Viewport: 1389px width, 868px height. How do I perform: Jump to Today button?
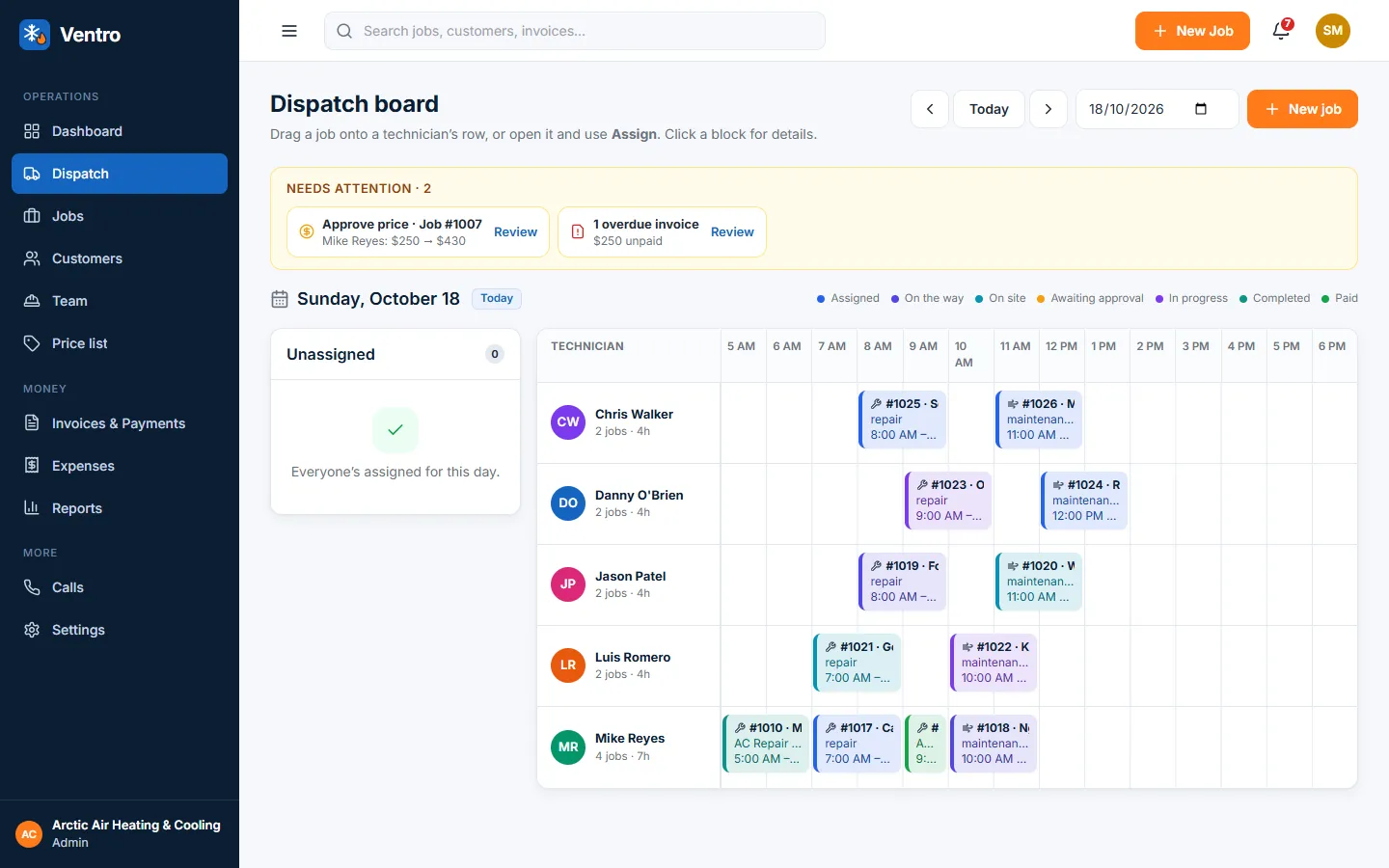[x=989, y=109]
